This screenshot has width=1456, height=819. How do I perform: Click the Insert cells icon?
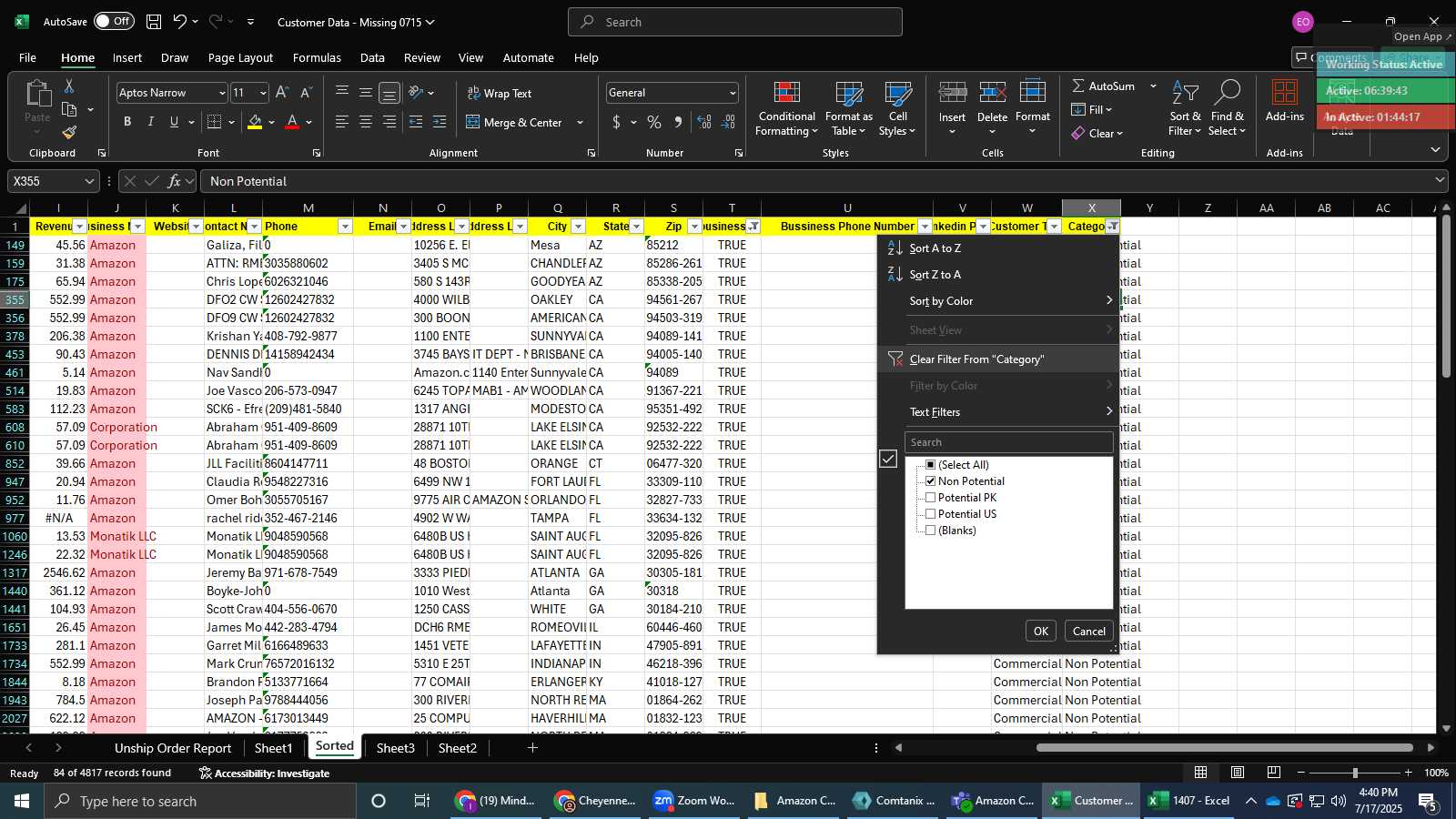click(952, 93)
